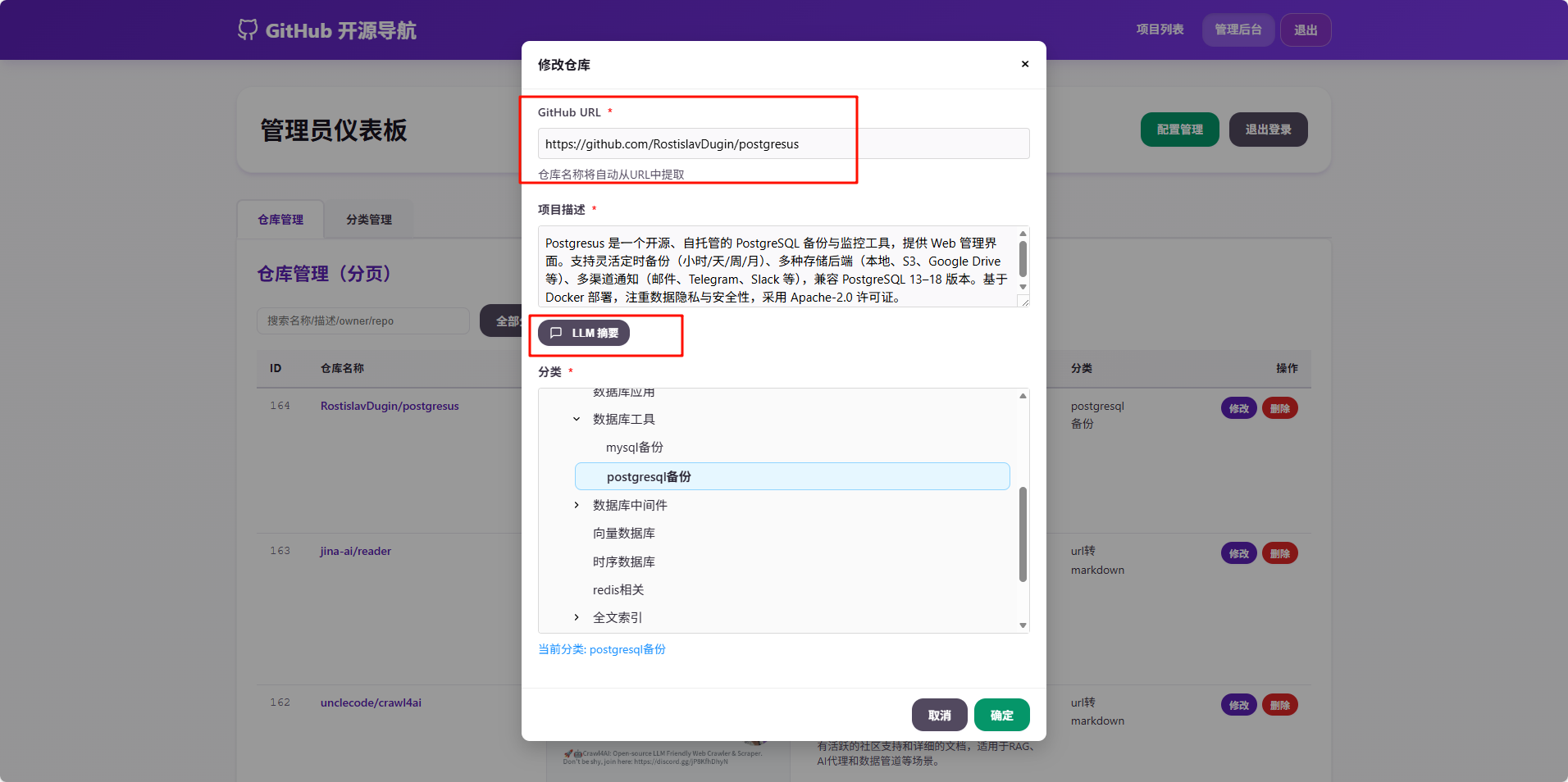Switch to the 分类管理 tab
This screenshot has height=782, width=1568.
pos(368,220)
